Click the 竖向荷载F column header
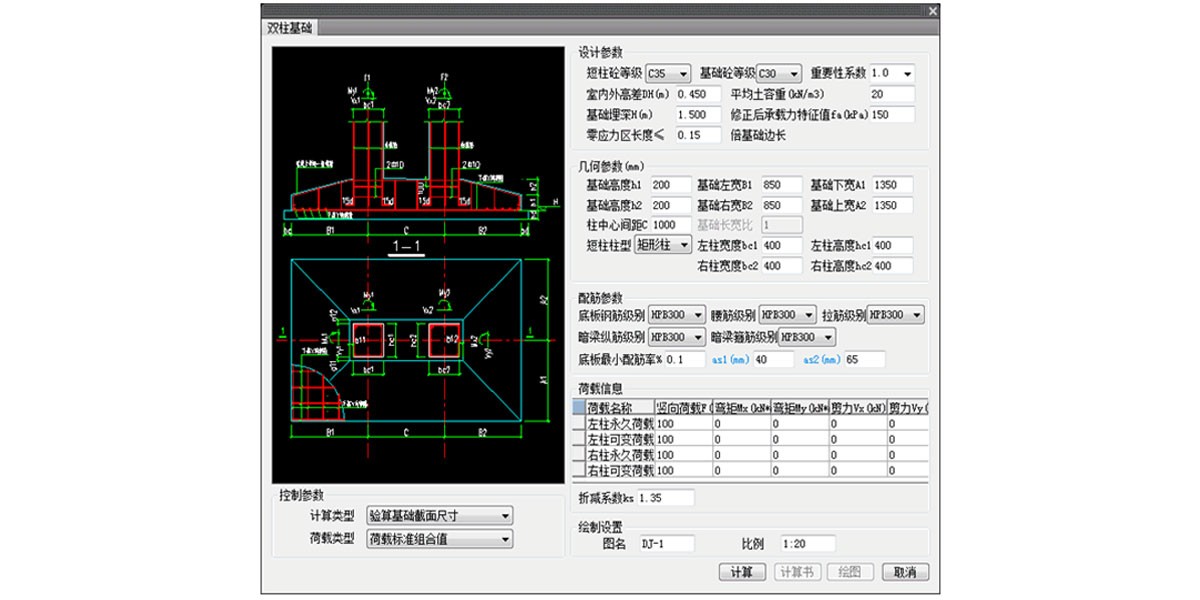 tap(683, 408)
